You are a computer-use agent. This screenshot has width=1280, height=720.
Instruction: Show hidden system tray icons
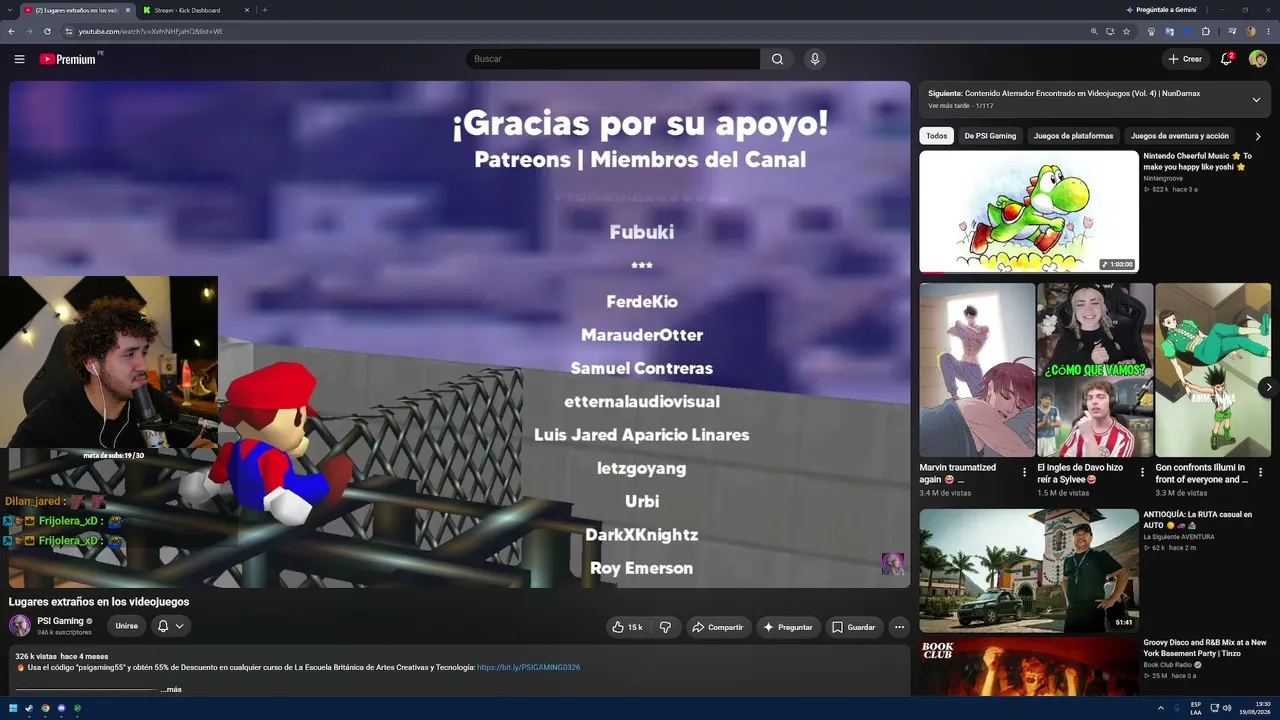pyautogui.click(x=1161, y=708)
